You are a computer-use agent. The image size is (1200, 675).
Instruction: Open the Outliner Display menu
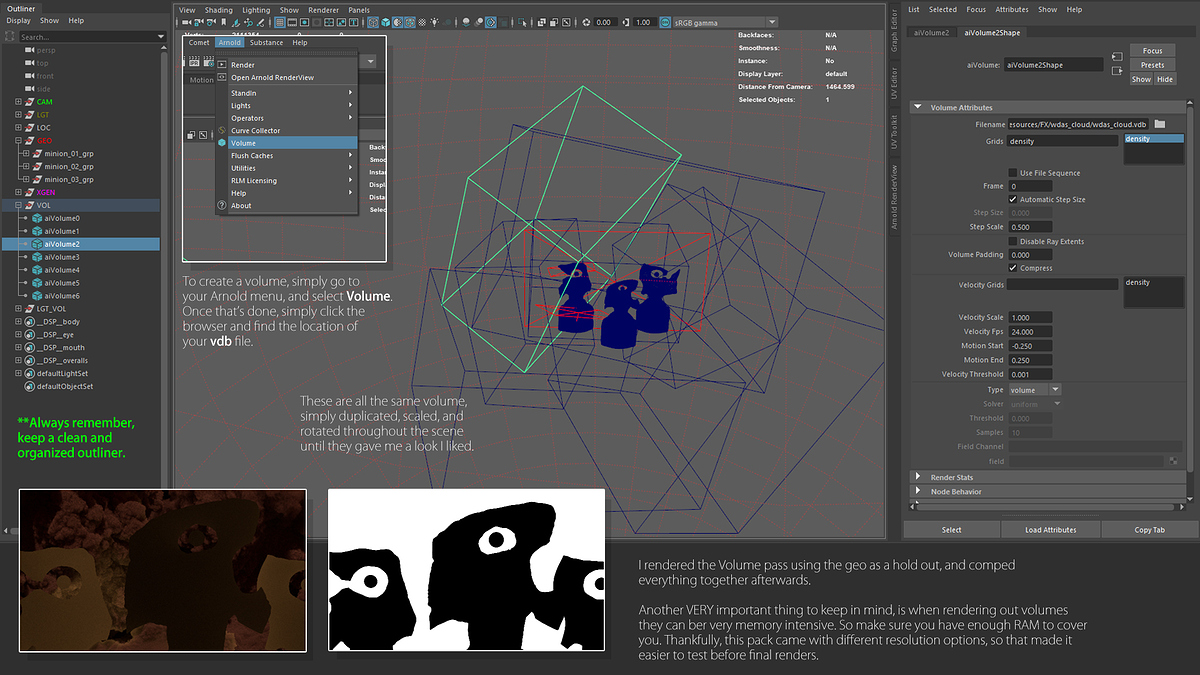point(18,20)
